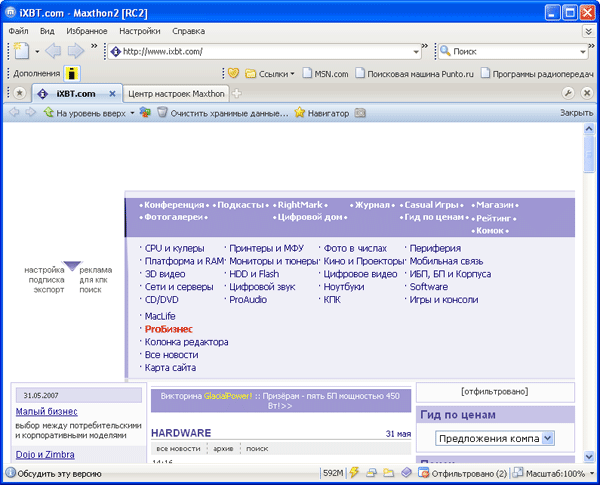Click Закрыть on the secondary toolbar
This screenshot has width=600, height=485.
point(576,113)
